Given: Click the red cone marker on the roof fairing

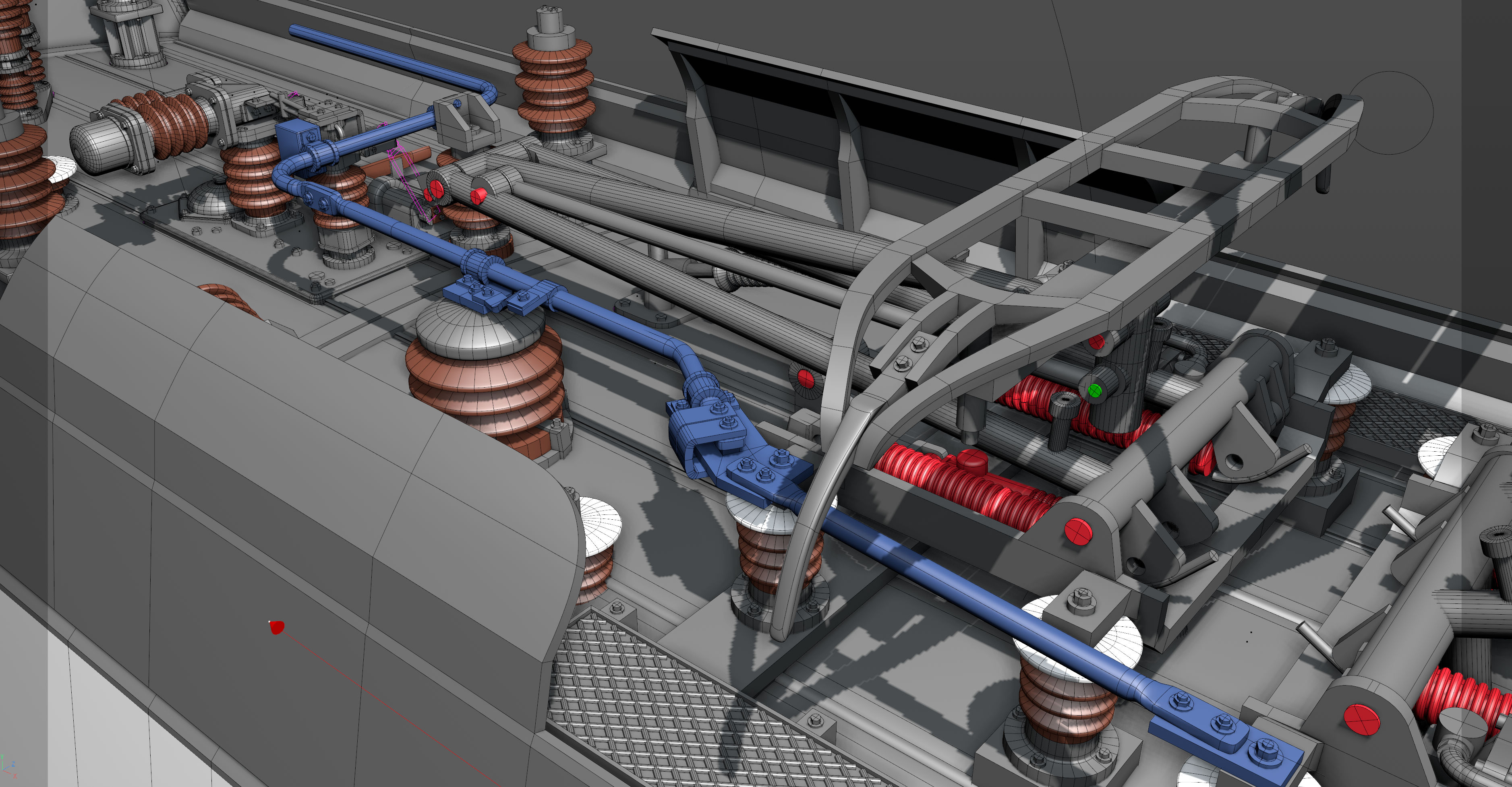Looking at the screenshot, I should [x=276, y=628].
